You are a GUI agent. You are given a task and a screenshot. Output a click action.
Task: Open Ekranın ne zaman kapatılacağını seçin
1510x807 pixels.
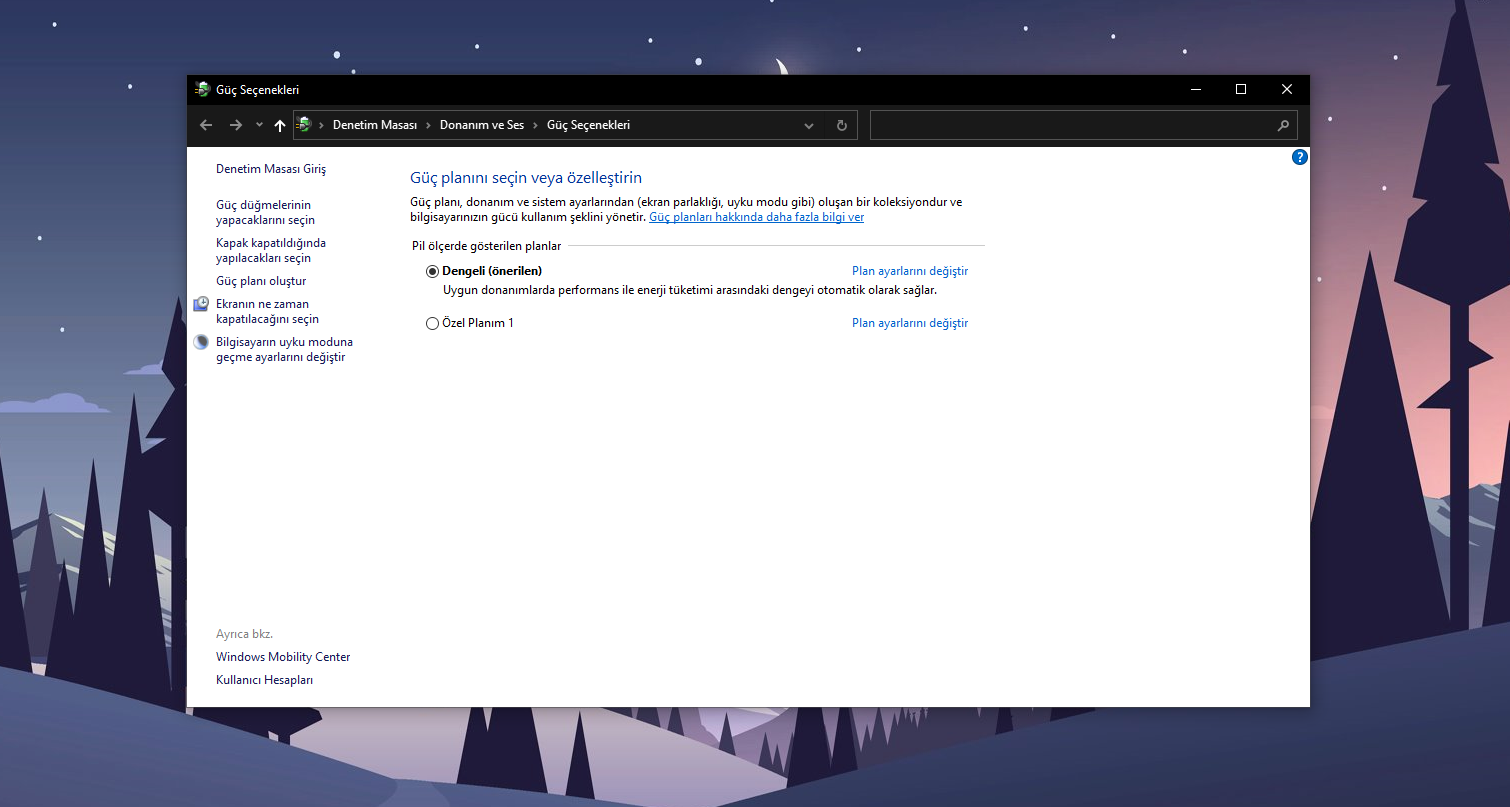[267, 311]
